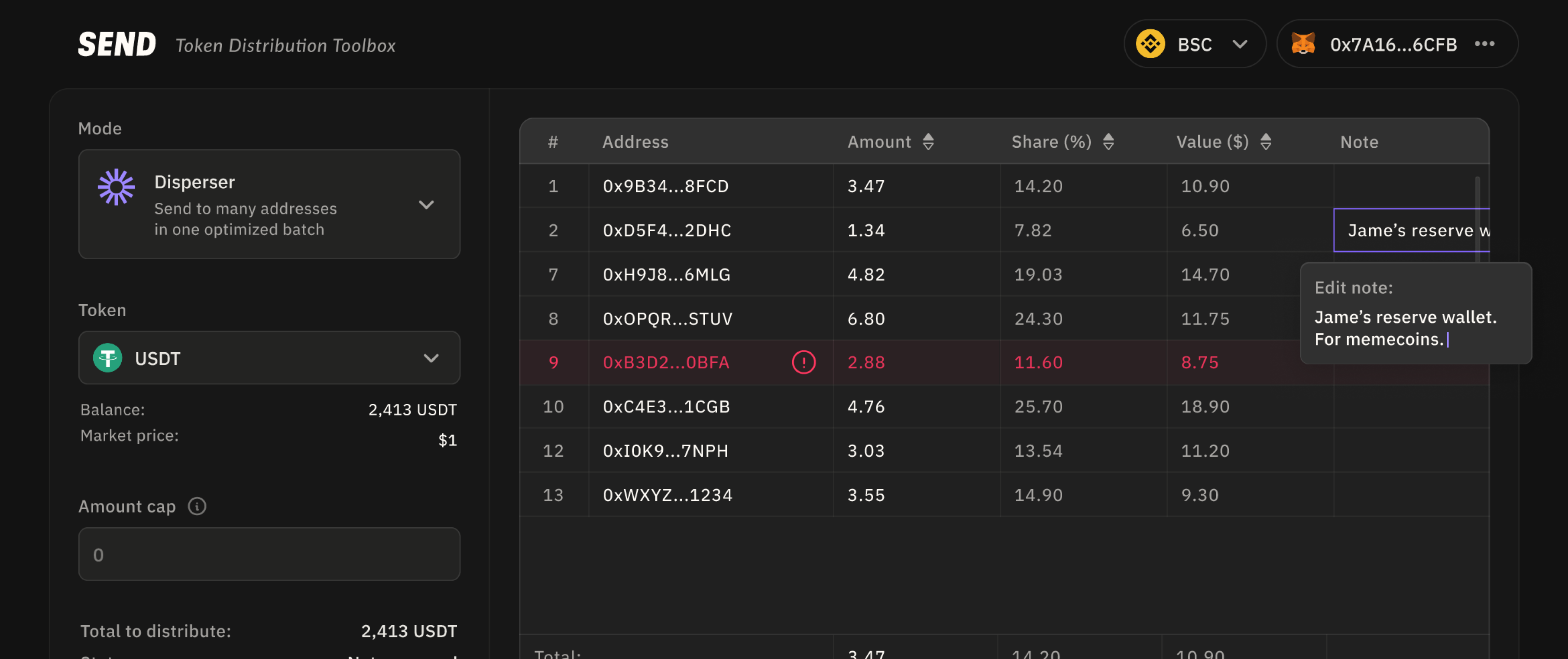The height and width of the screenshot is (659, 1568).
Task: Click the BSC network coin icon
Action: pyautogui.click(x=1150, y=45)
